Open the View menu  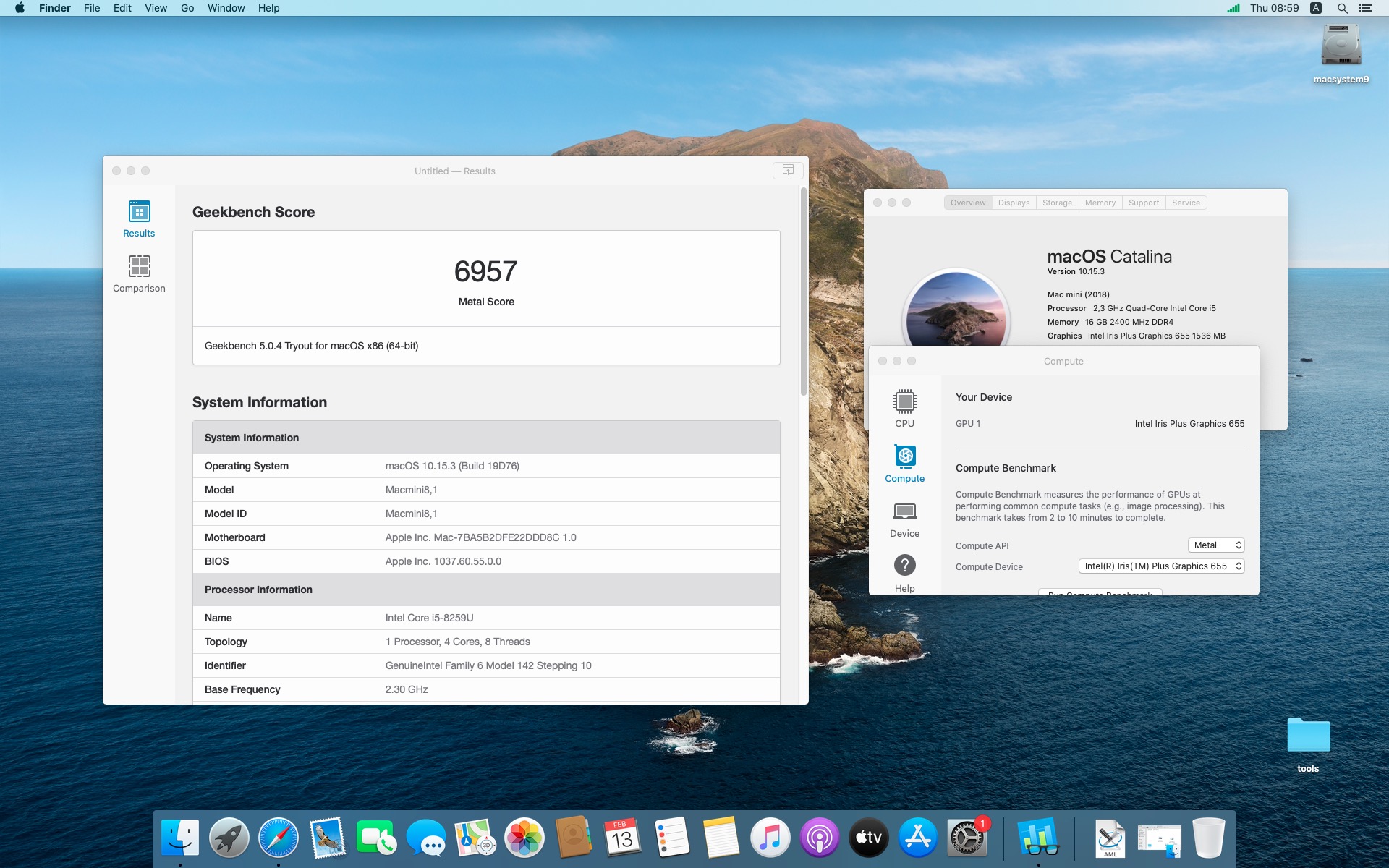(156, 8)
